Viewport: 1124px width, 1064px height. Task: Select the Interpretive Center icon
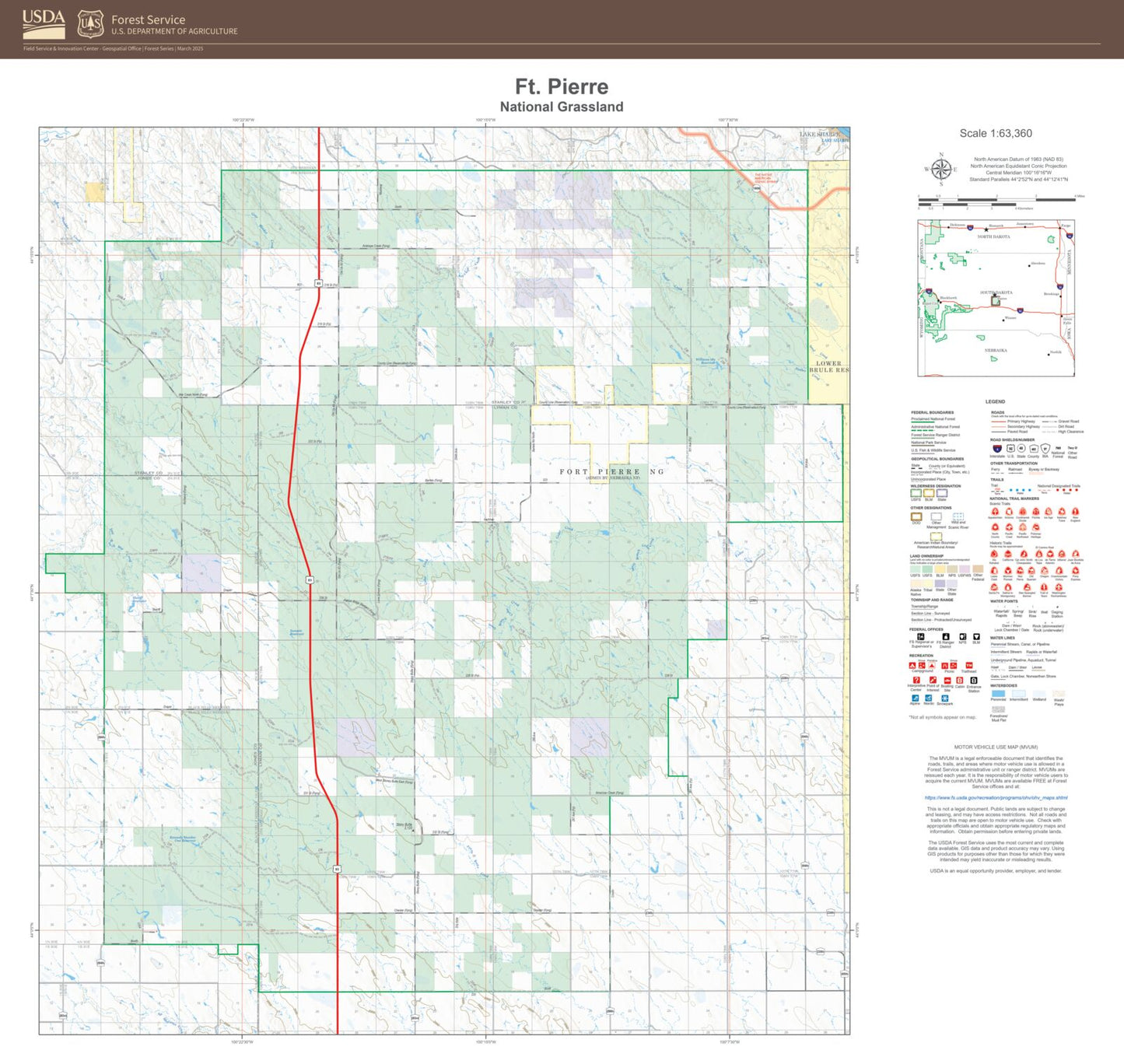[916, 681]
